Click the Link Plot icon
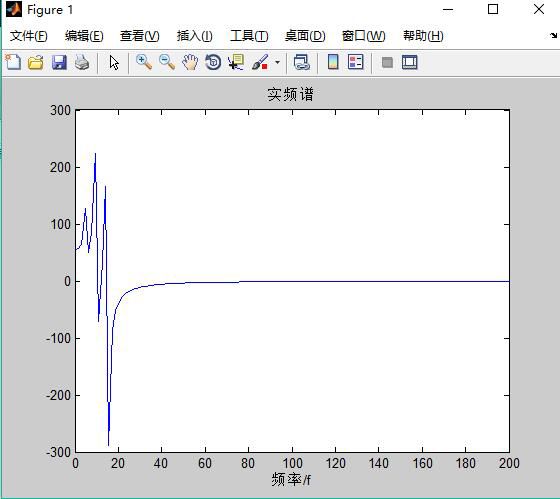Image resolution: width=560 pixels, height=499 pixels. coord(302,63)
